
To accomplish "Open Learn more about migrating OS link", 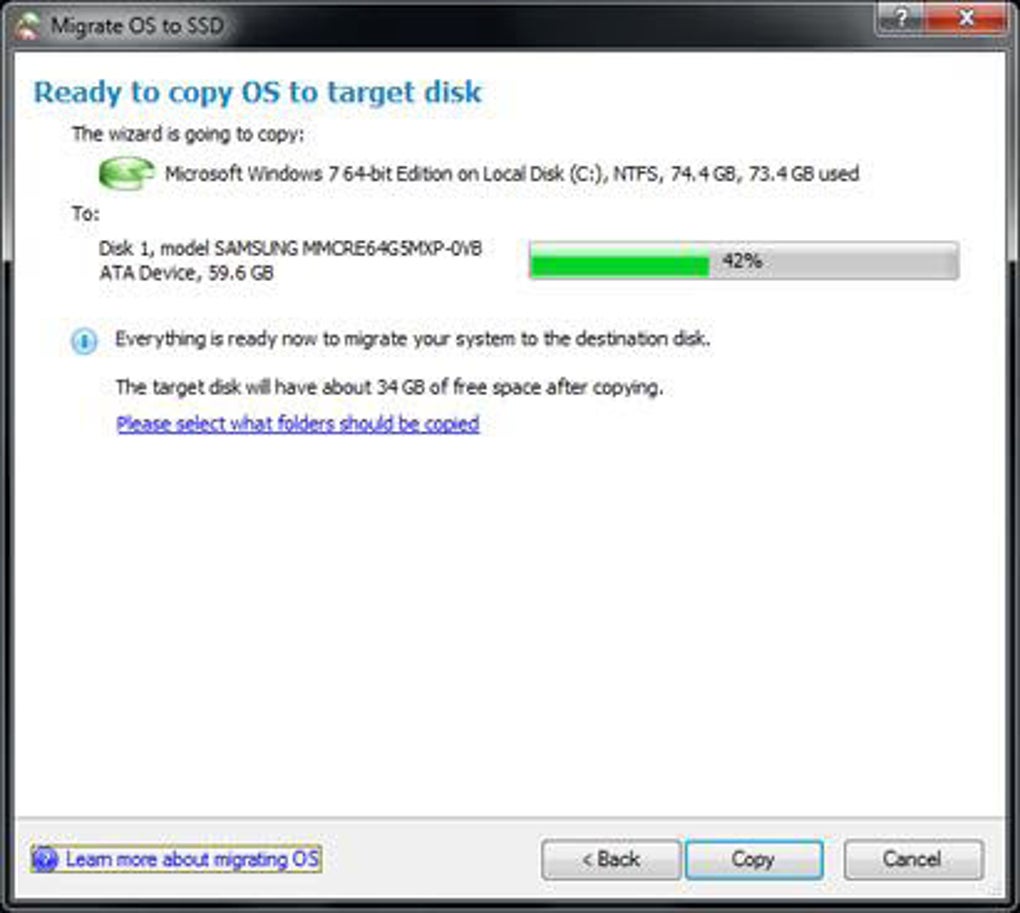I will point(192,859).
